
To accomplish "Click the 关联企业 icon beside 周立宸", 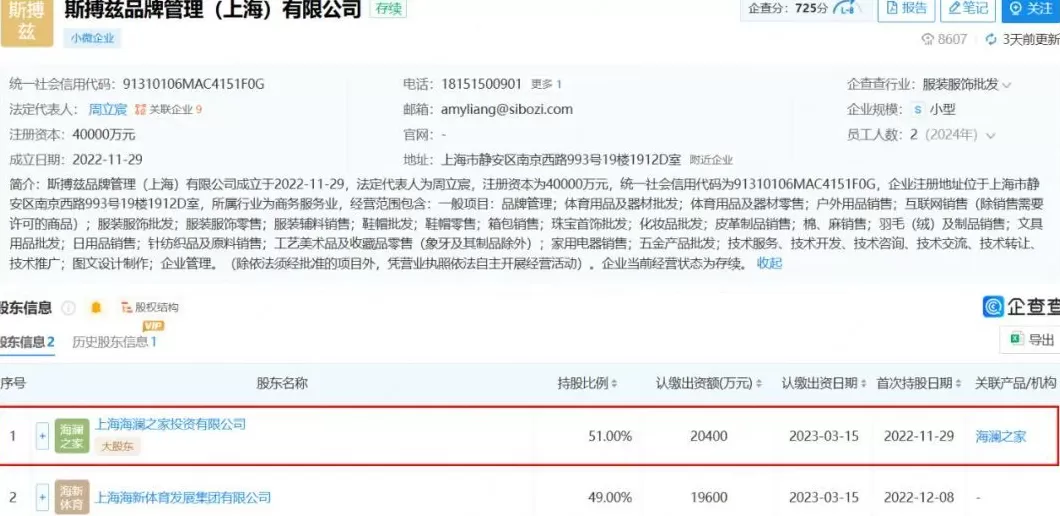I will pos(142,109).
